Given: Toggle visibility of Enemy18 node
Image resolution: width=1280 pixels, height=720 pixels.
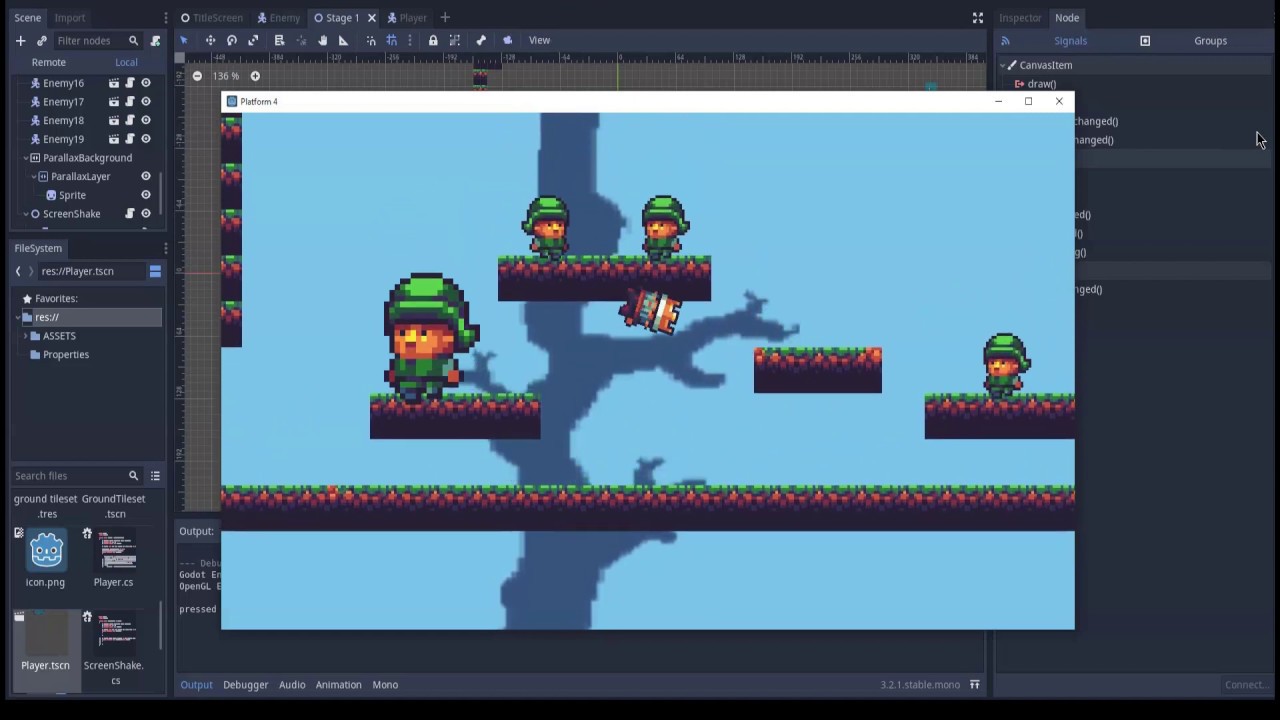Looking at the screenshot, I should 146,120.
